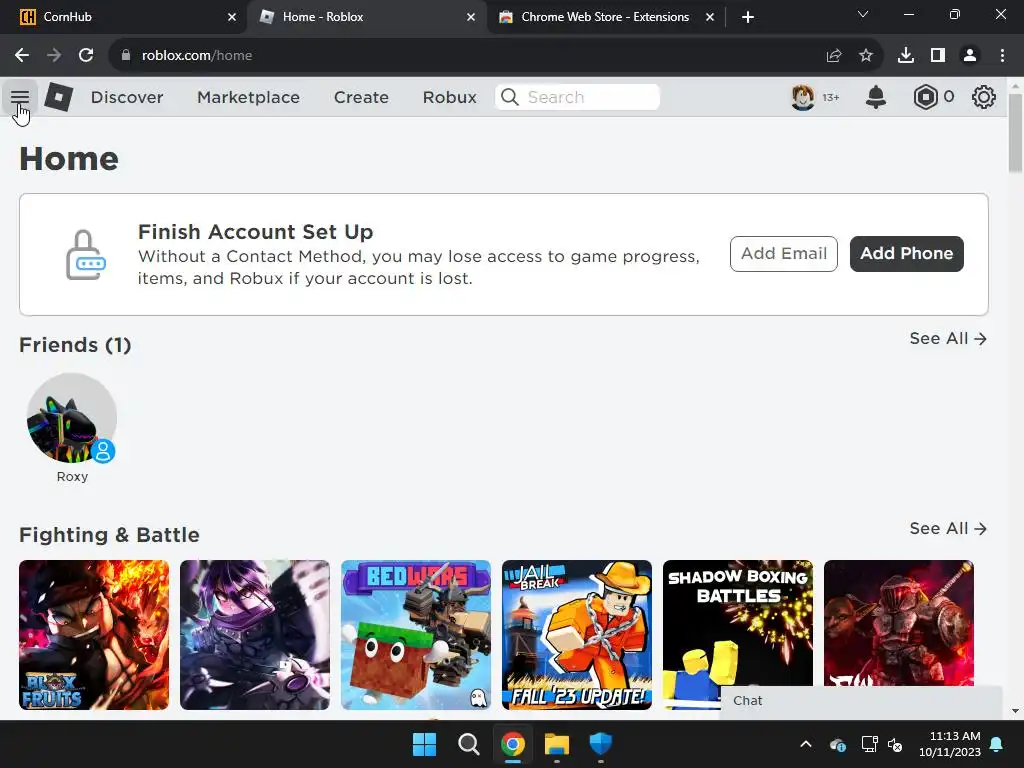Open Windows taskbar search

469,744
